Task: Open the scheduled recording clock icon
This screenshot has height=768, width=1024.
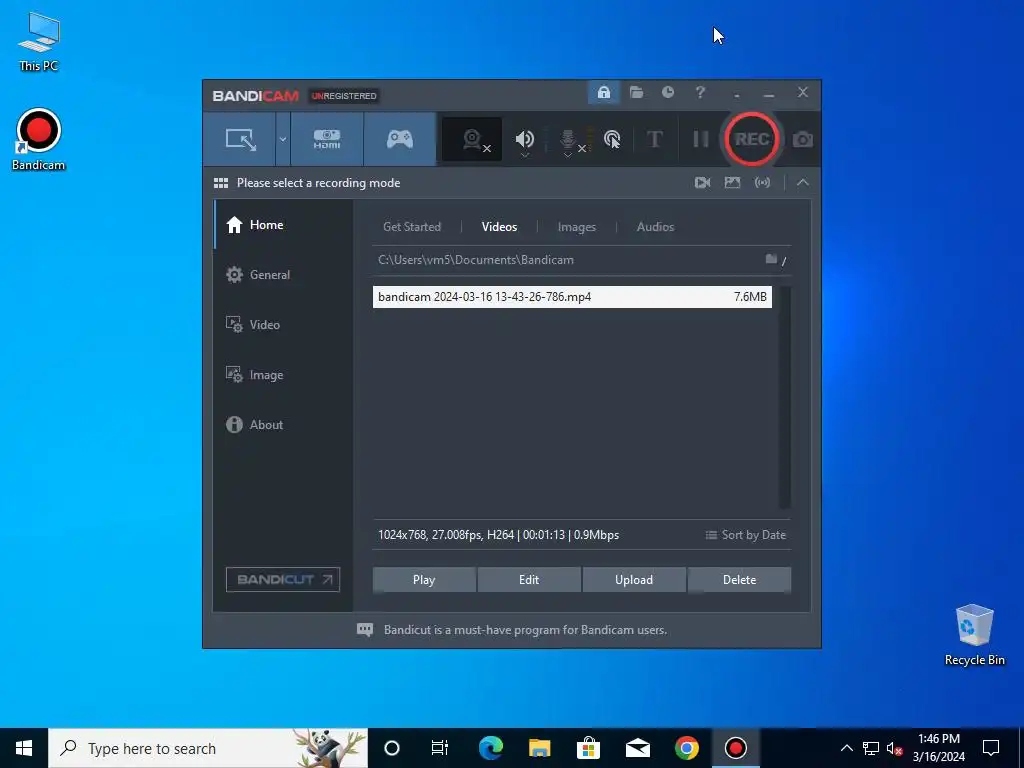Action: pyautogui.click(x=667, y=92)
